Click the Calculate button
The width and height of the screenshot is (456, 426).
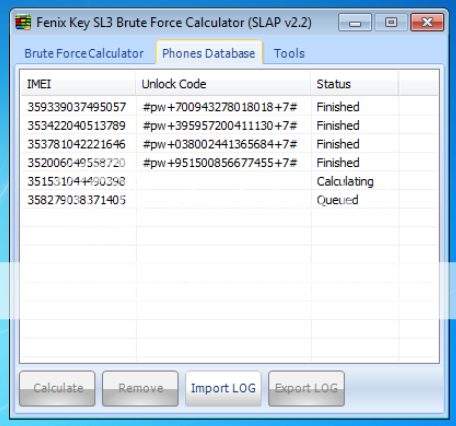[57, 388]
